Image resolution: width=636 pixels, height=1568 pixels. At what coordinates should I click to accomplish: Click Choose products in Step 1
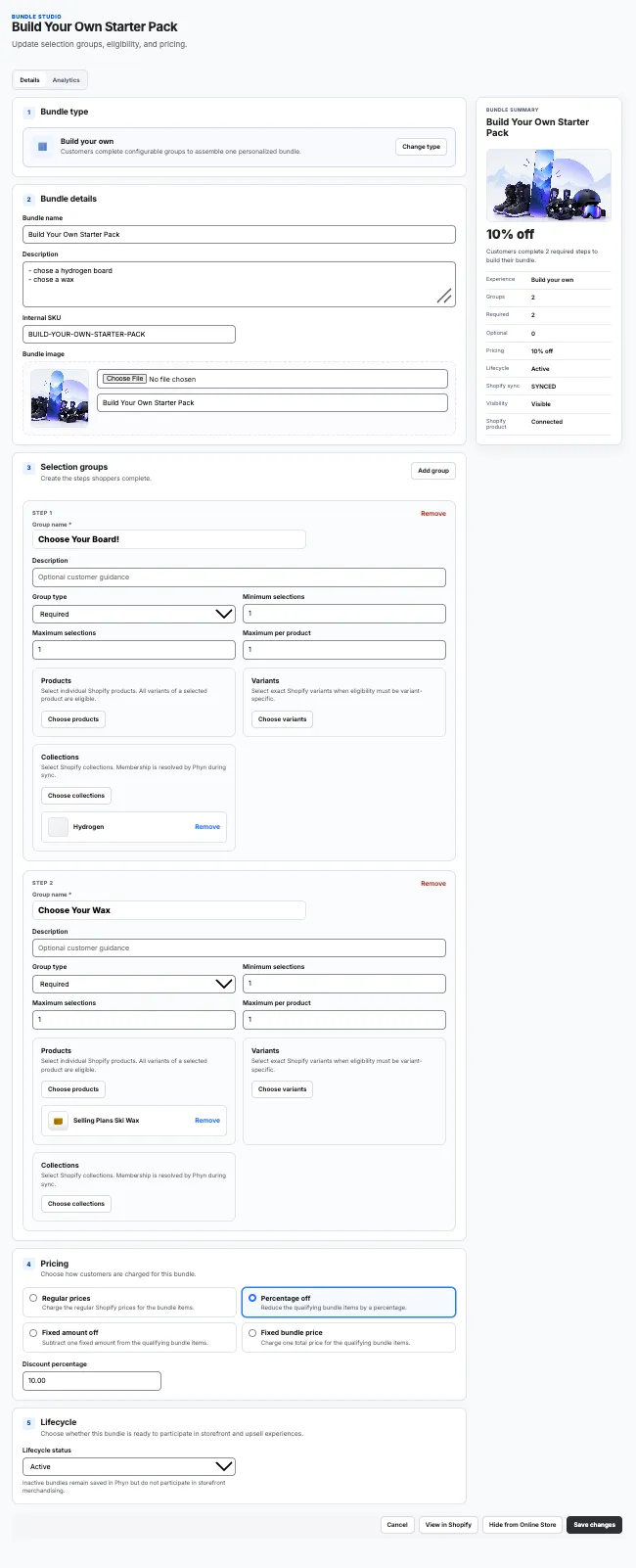tap(73, 719)
